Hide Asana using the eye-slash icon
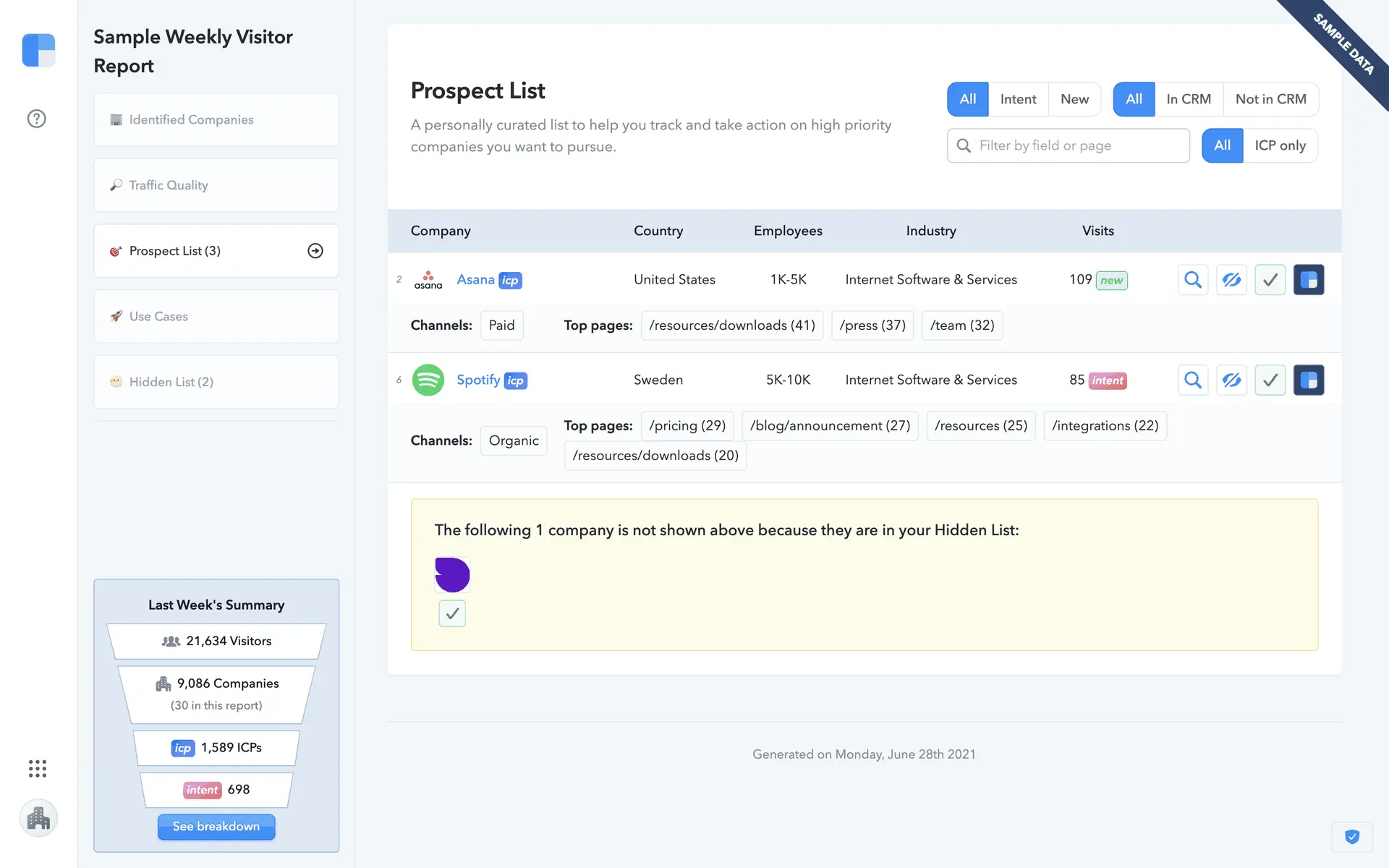1389x868 pixels. pos(1231,280)
